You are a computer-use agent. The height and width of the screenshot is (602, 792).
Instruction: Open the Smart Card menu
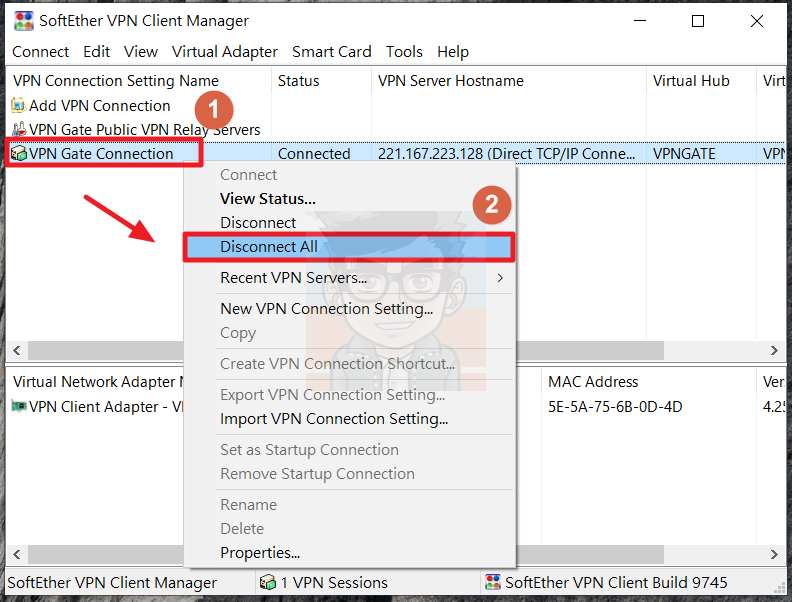point(331,52)
